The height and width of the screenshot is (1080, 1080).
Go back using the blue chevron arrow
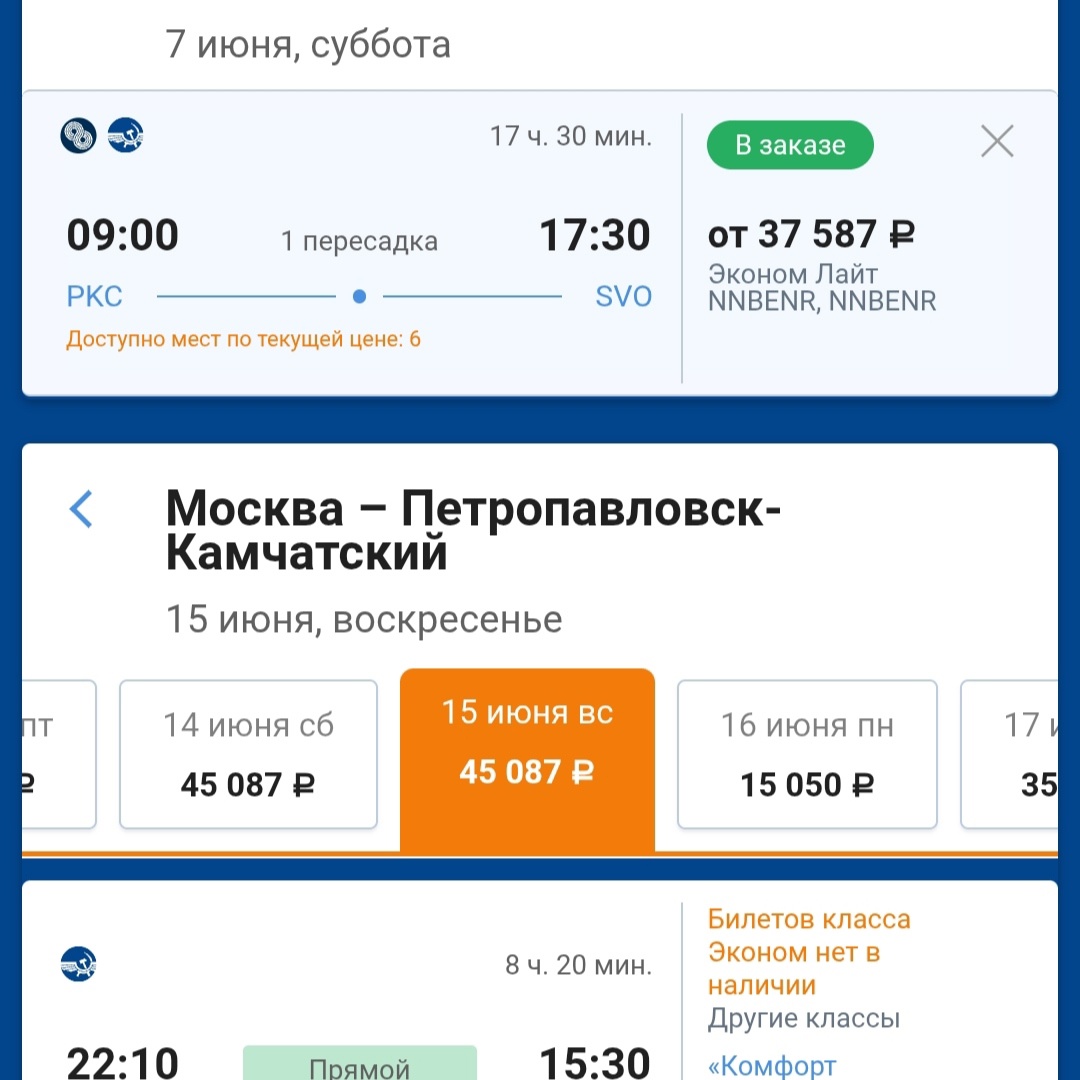81,509
